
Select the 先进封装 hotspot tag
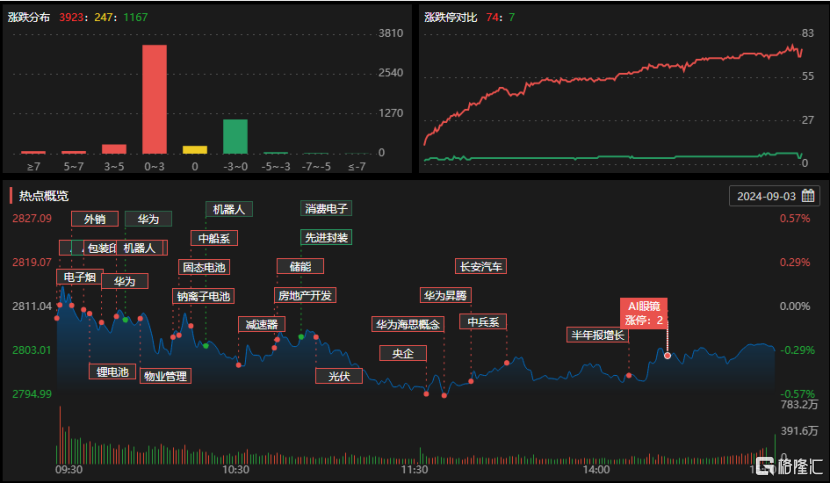326,237
